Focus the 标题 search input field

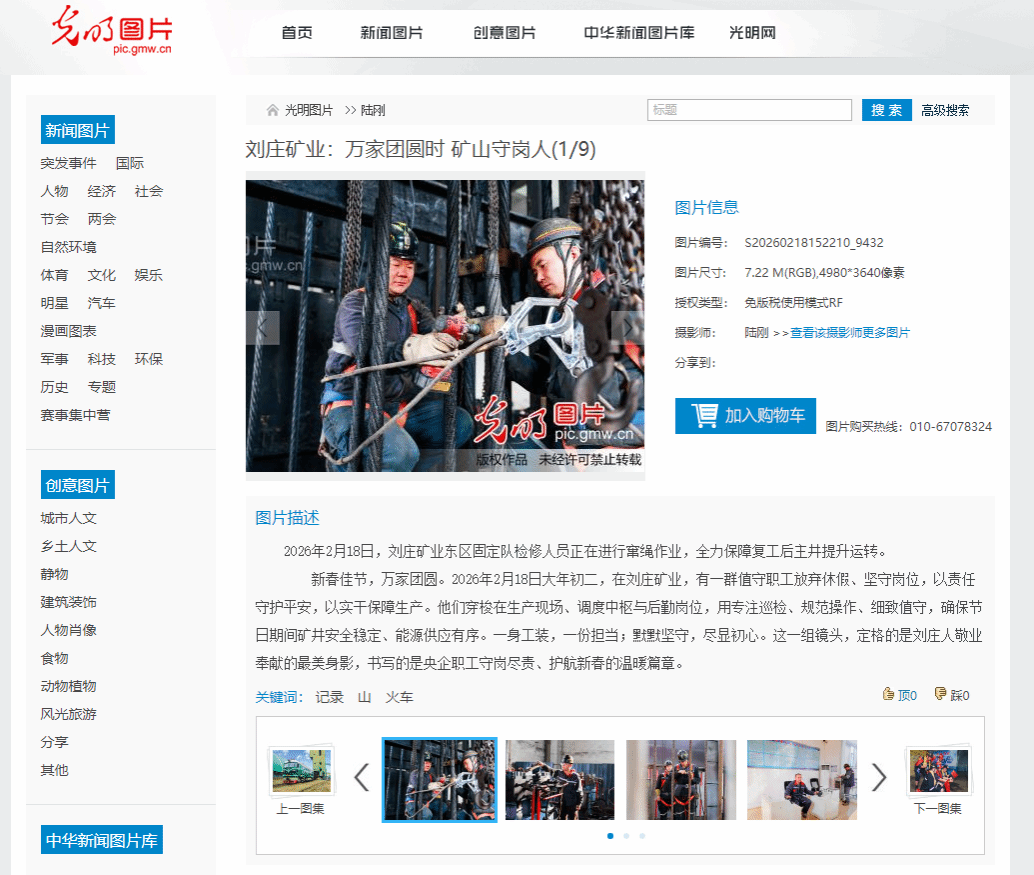(x=749, y=110)
